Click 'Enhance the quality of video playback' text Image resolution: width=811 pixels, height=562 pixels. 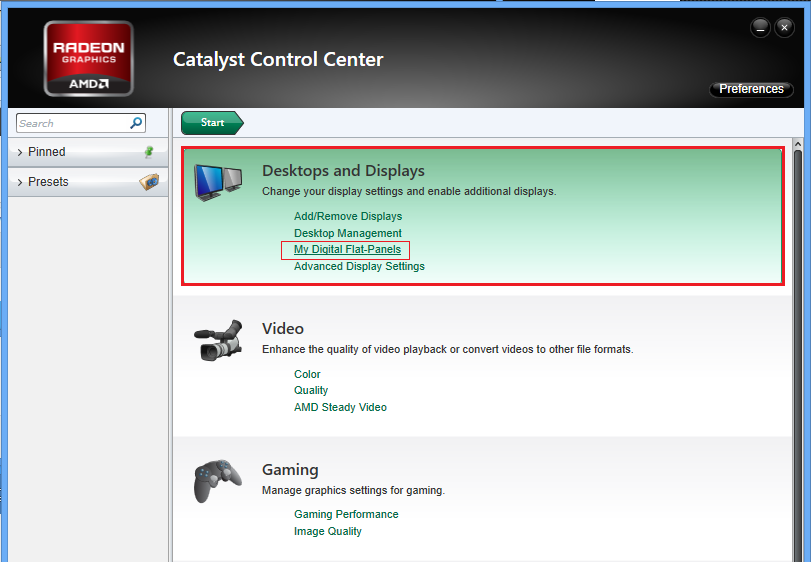[x=447, y=350]
